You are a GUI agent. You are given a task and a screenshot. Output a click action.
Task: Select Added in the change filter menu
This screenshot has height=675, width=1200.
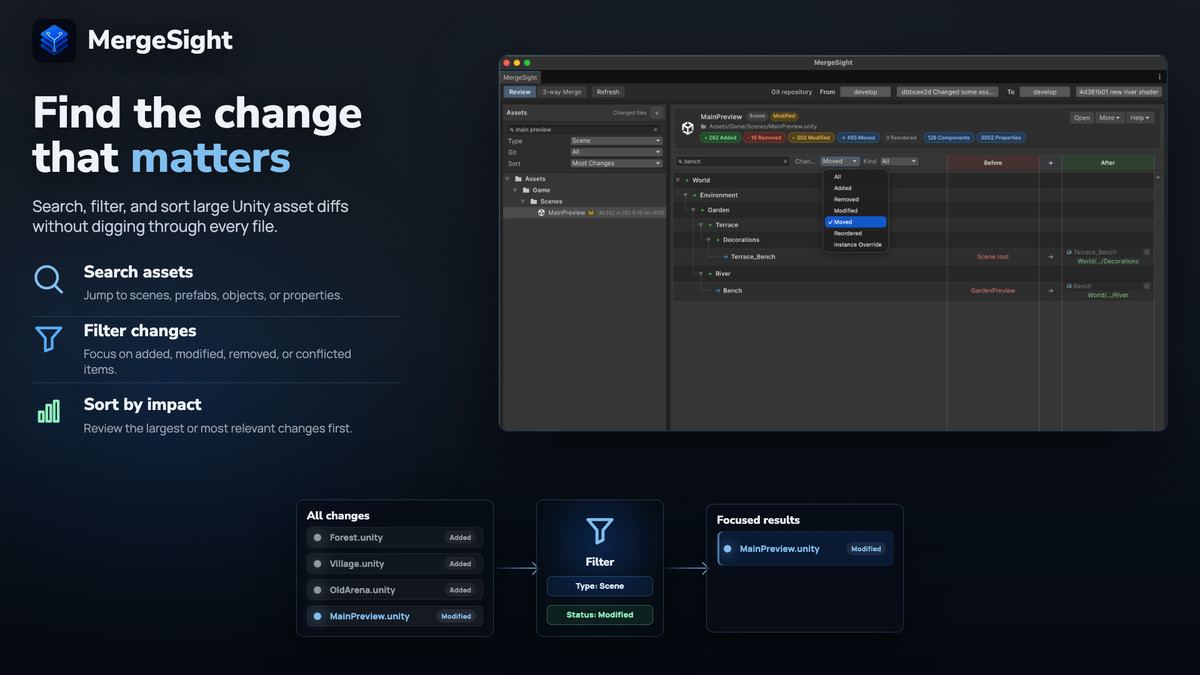pyautogui.click(x=856, y=188)
